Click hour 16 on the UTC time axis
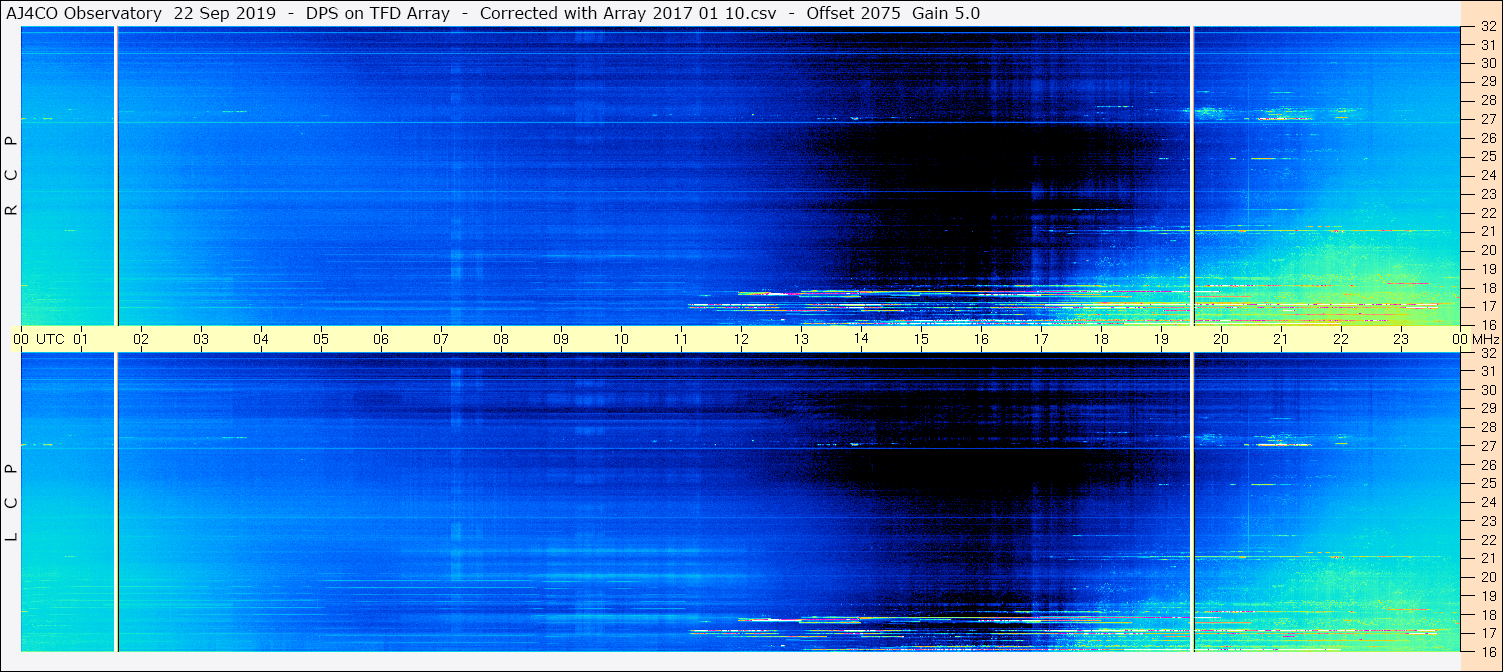Screen dimensions: 1503x672 [x=981, y=339]
